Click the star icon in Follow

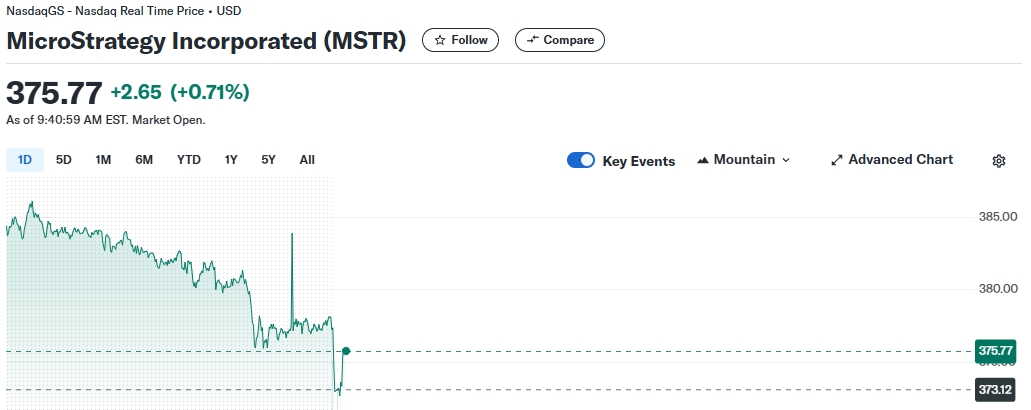tap(439, 40)
